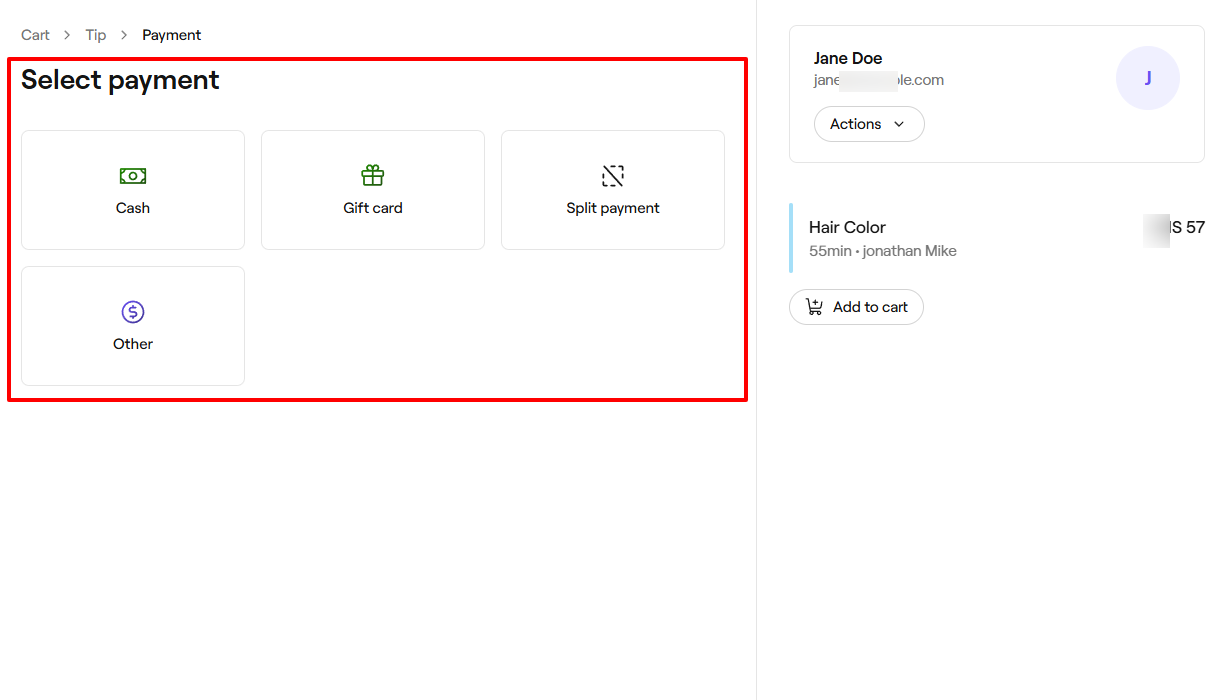The width and height of the screenshot is (1212, 700).
Task: Click the cart-plus icon in Add to cart
Action: 815,307
